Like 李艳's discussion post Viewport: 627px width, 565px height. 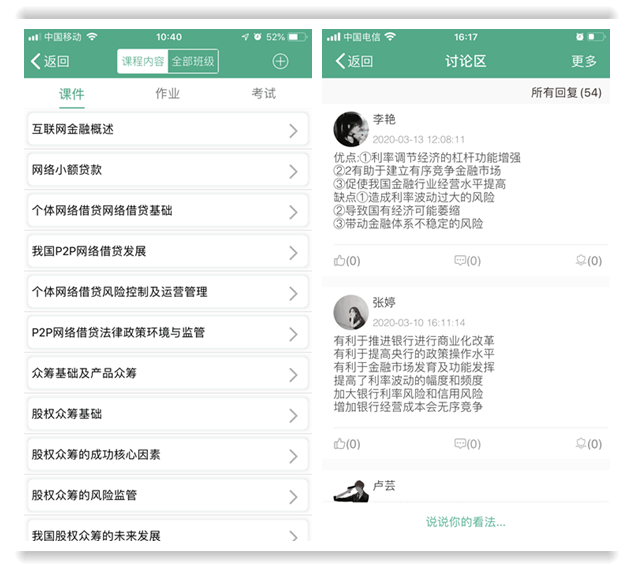(341, 261)
